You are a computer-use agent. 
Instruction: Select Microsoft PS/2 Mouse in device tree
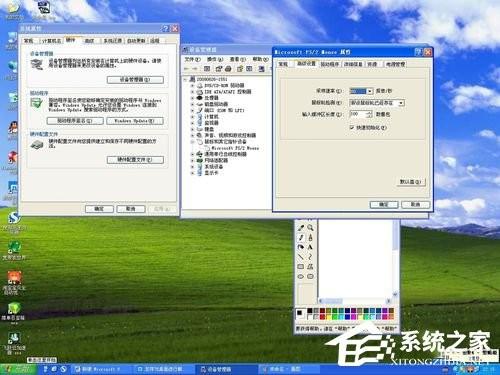(235, 148)
